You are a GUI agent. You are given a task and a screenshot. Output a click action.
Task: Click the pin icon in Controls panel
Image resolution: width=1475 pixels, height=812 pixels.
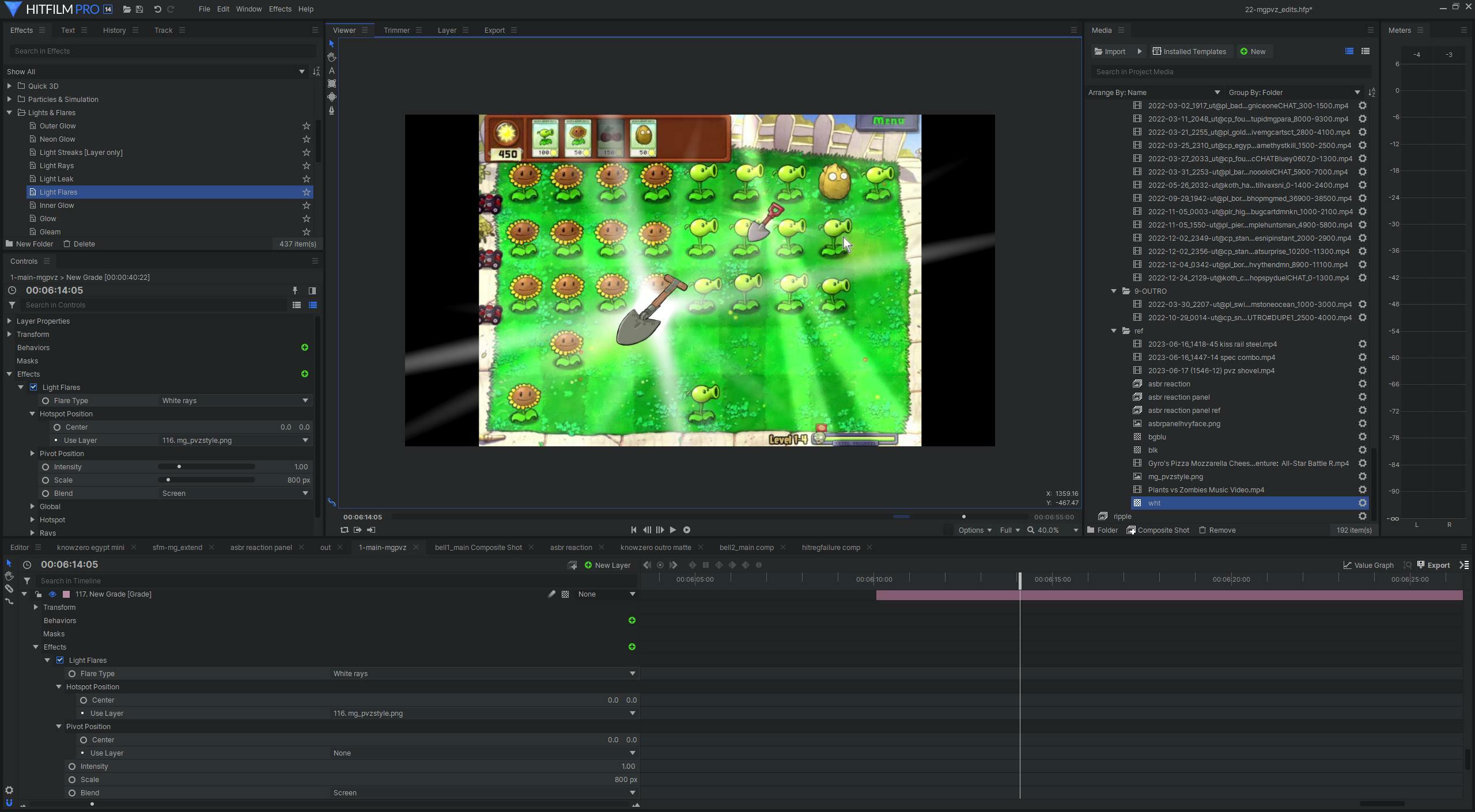coord(295,291)
